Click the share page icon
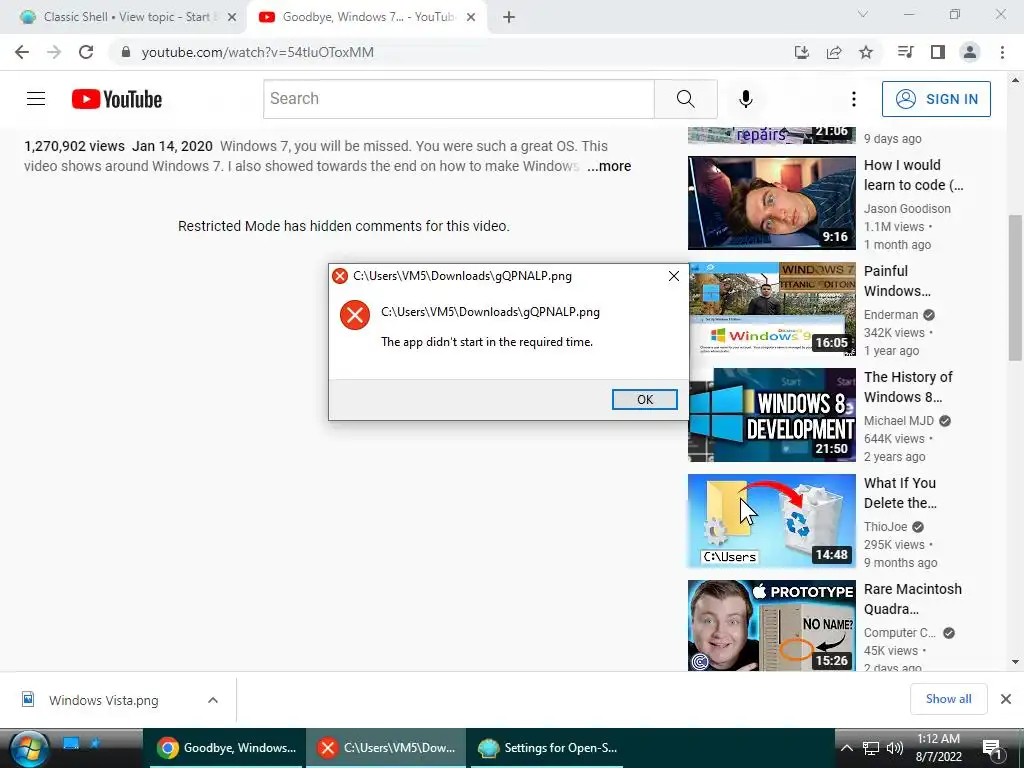This screenshot has height=768, width=1024. click(834, 52)
